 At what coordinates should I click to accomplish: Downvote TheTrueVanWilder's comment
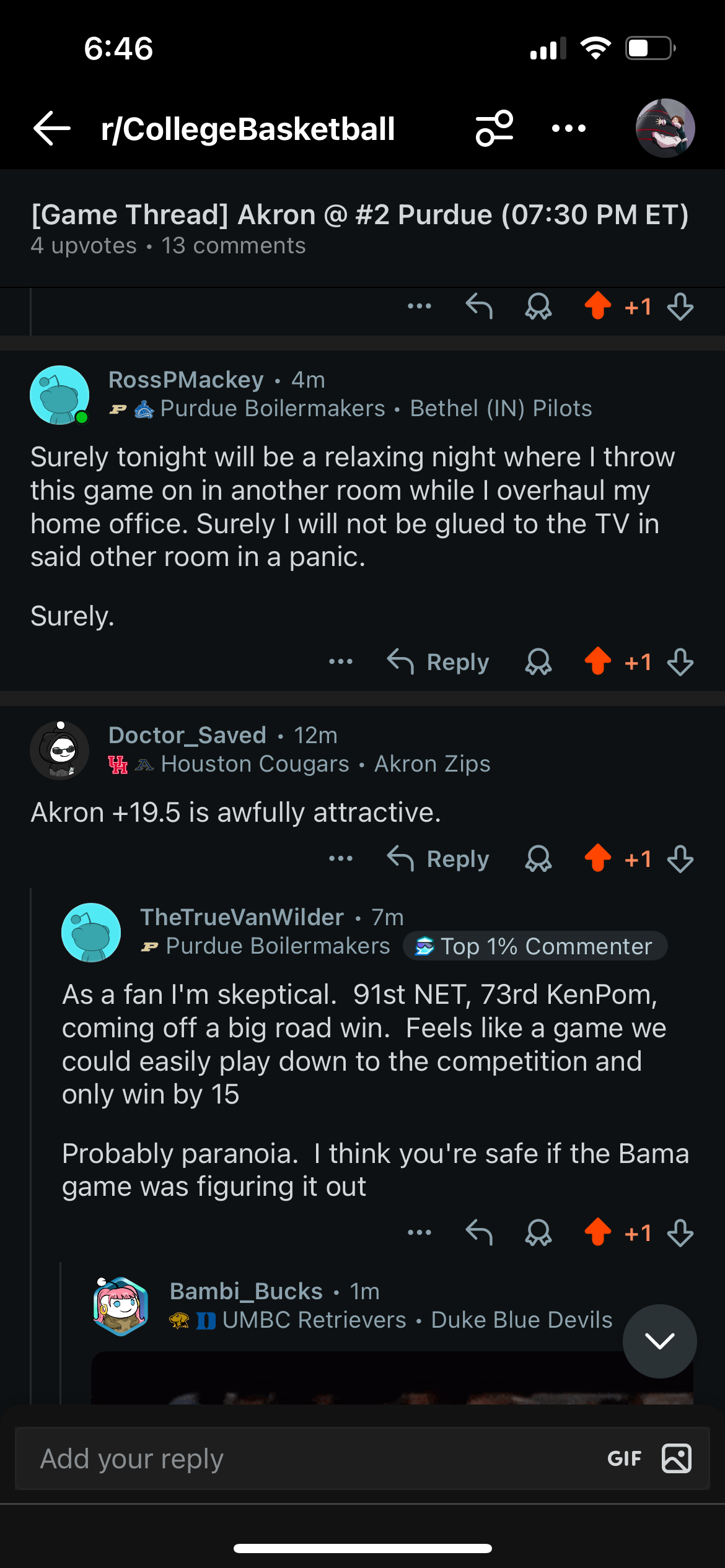680,1233
